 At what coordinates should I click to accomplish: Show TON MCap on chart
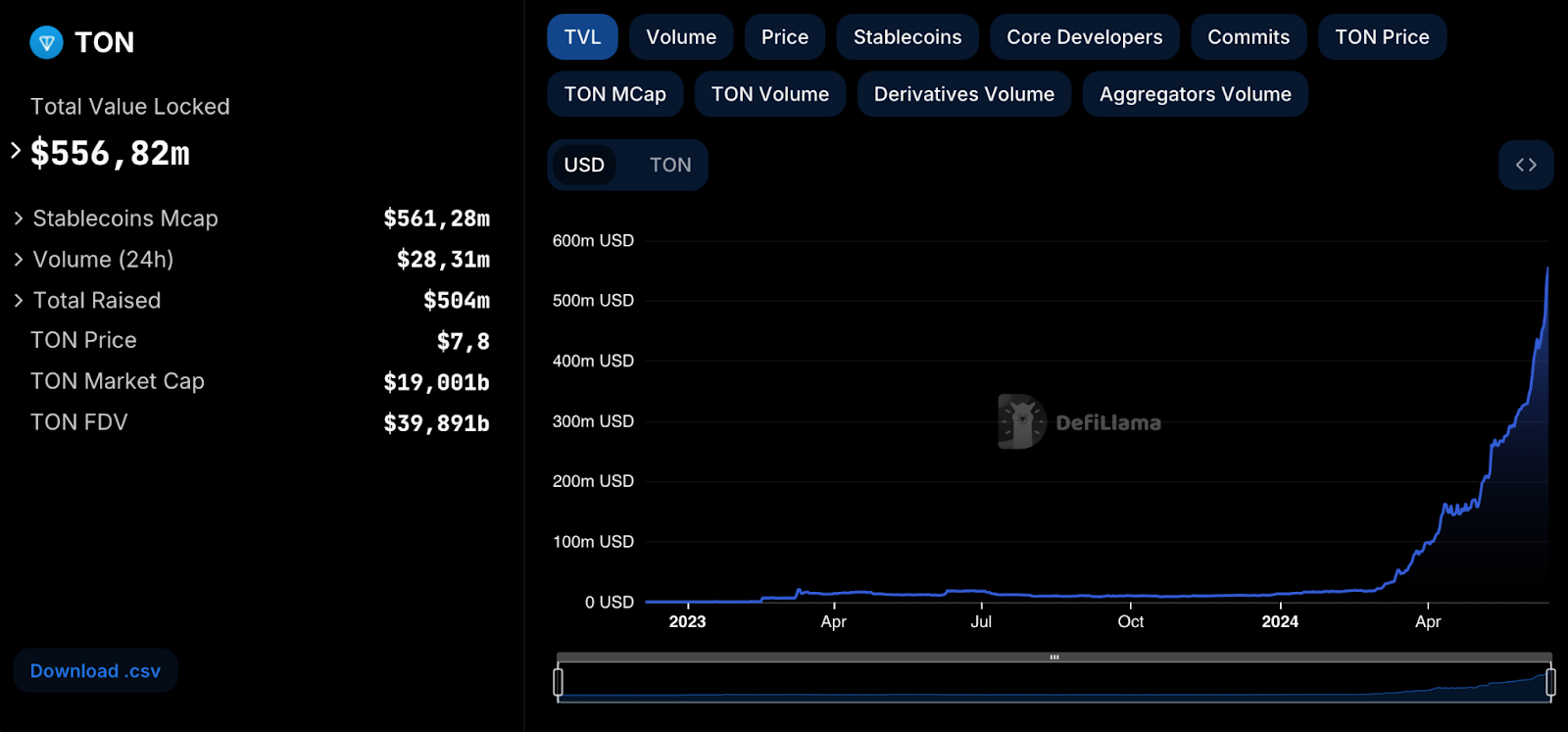coord(614,94)
